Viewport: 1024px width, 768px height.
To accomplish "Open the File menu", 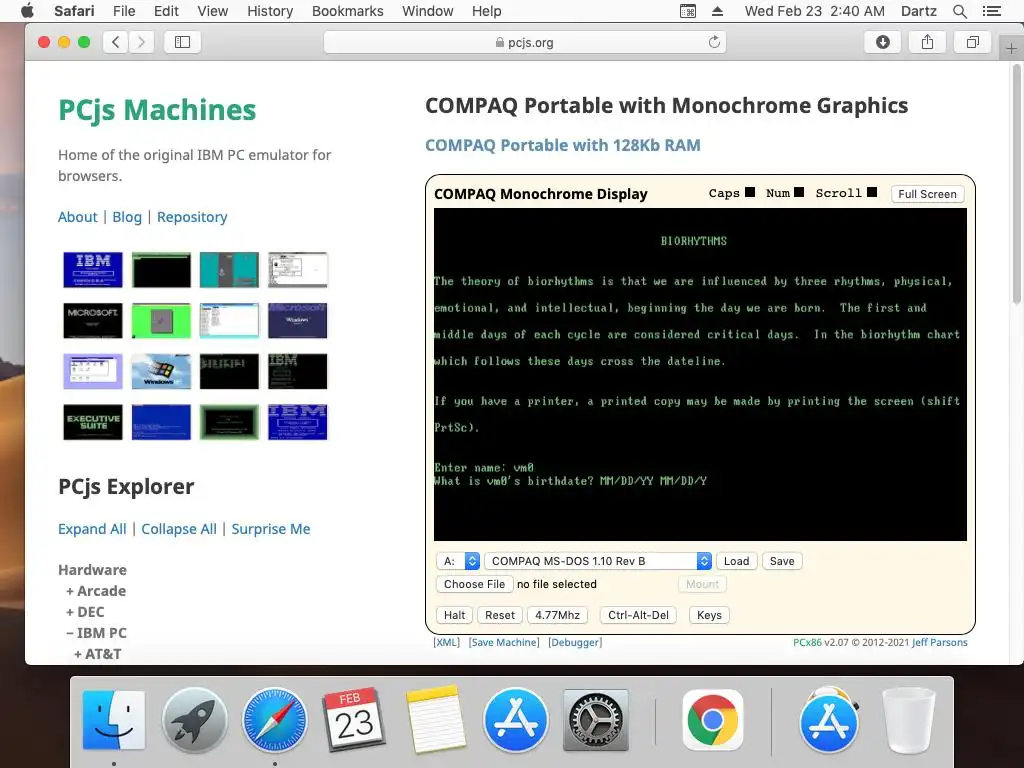I will pos(124,11).
